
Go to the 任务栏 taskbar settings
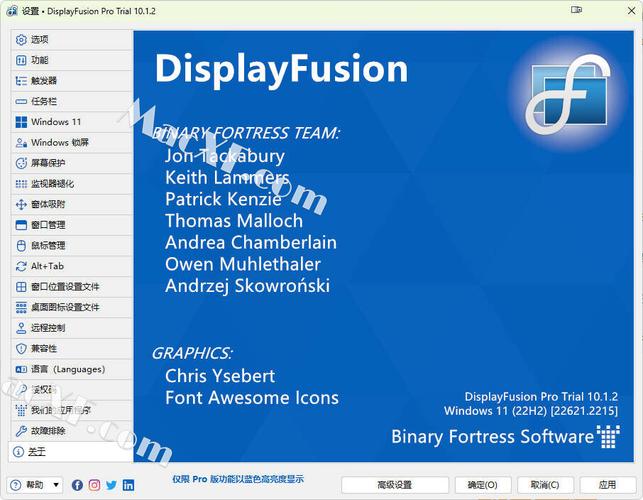[x=71, y=101]
